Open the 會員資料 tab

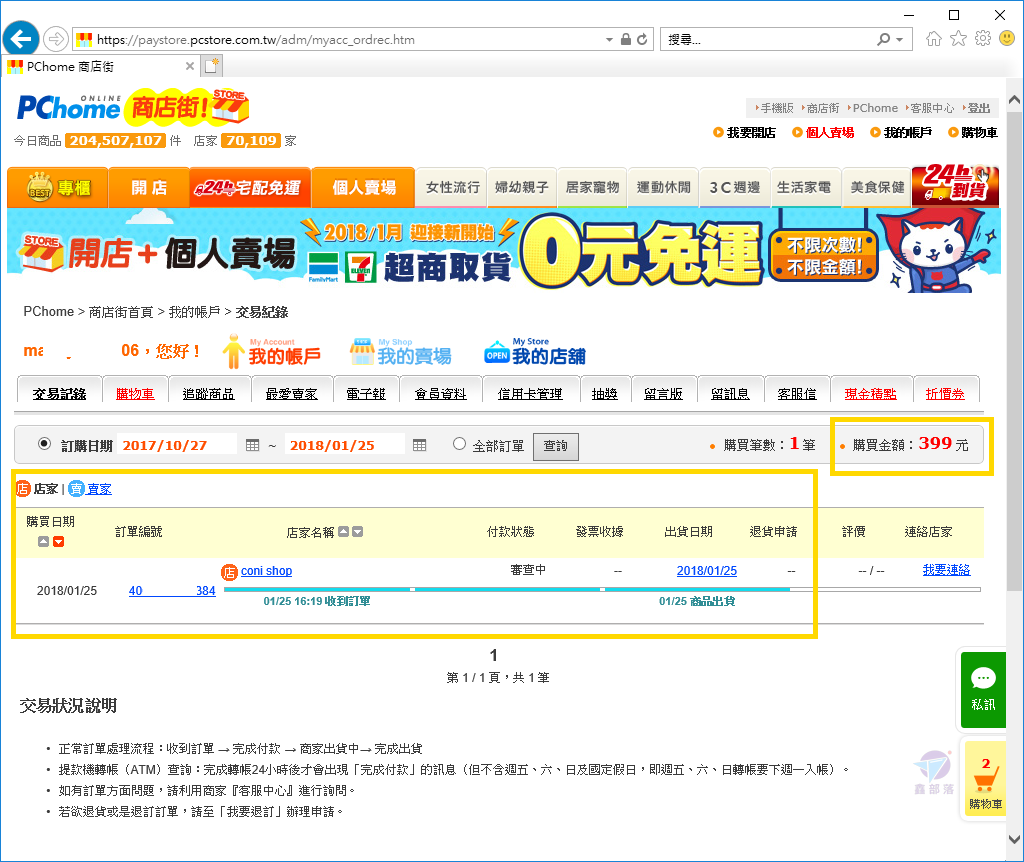coord(441,394)
